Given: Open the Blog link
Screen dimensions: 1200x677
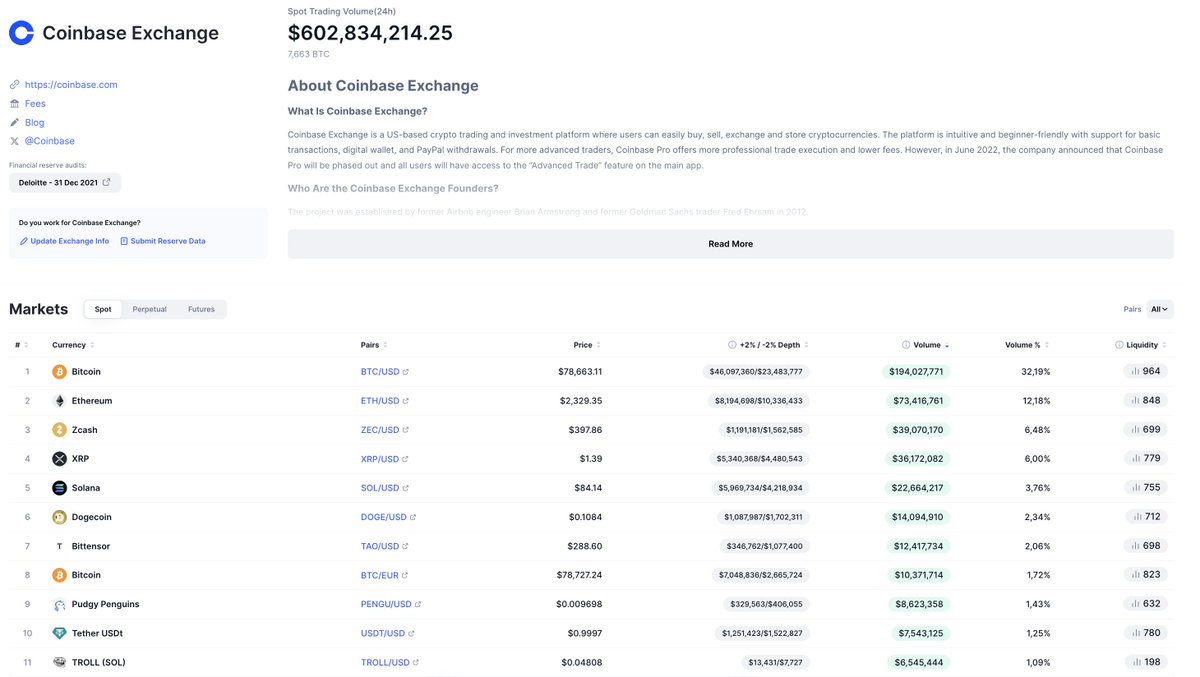Looking at the screenshot, I should (35, 122).
